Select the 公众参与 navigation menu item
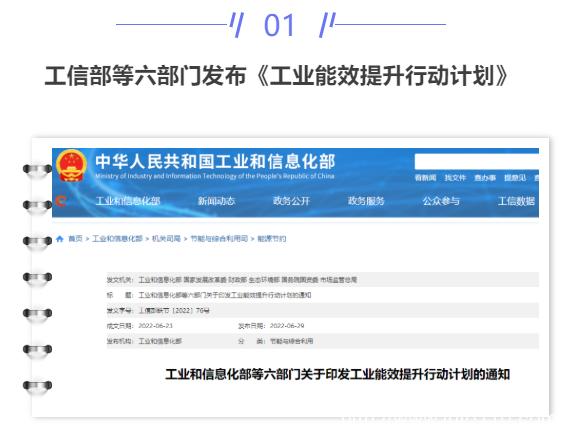 coord(441,201)
